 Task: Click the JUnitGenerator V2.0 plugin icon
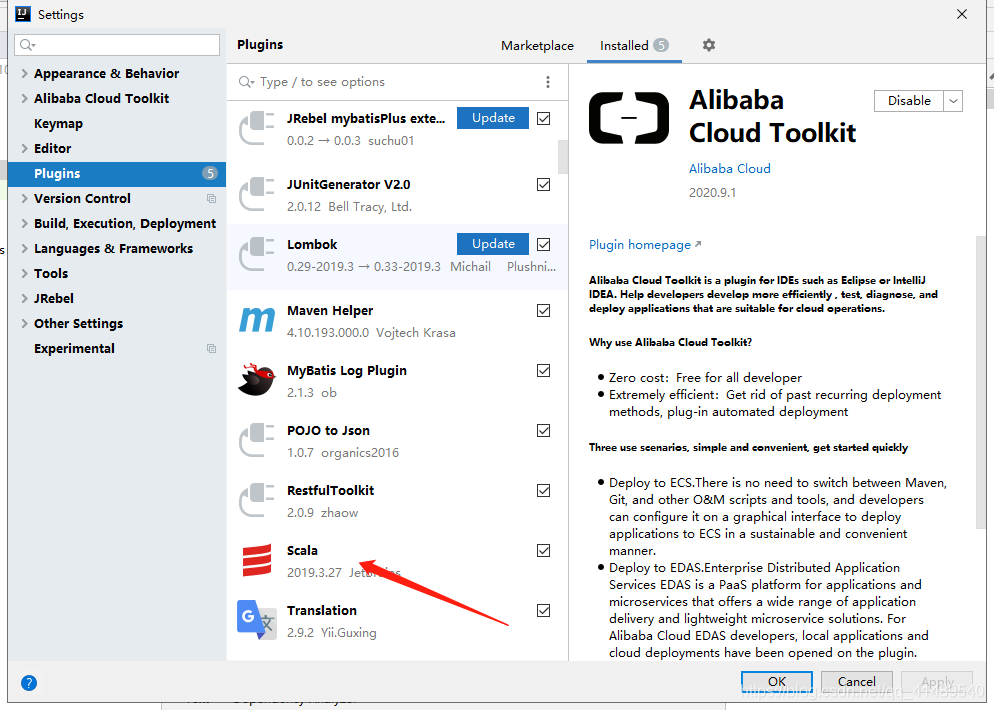click(x=257, y=194)
